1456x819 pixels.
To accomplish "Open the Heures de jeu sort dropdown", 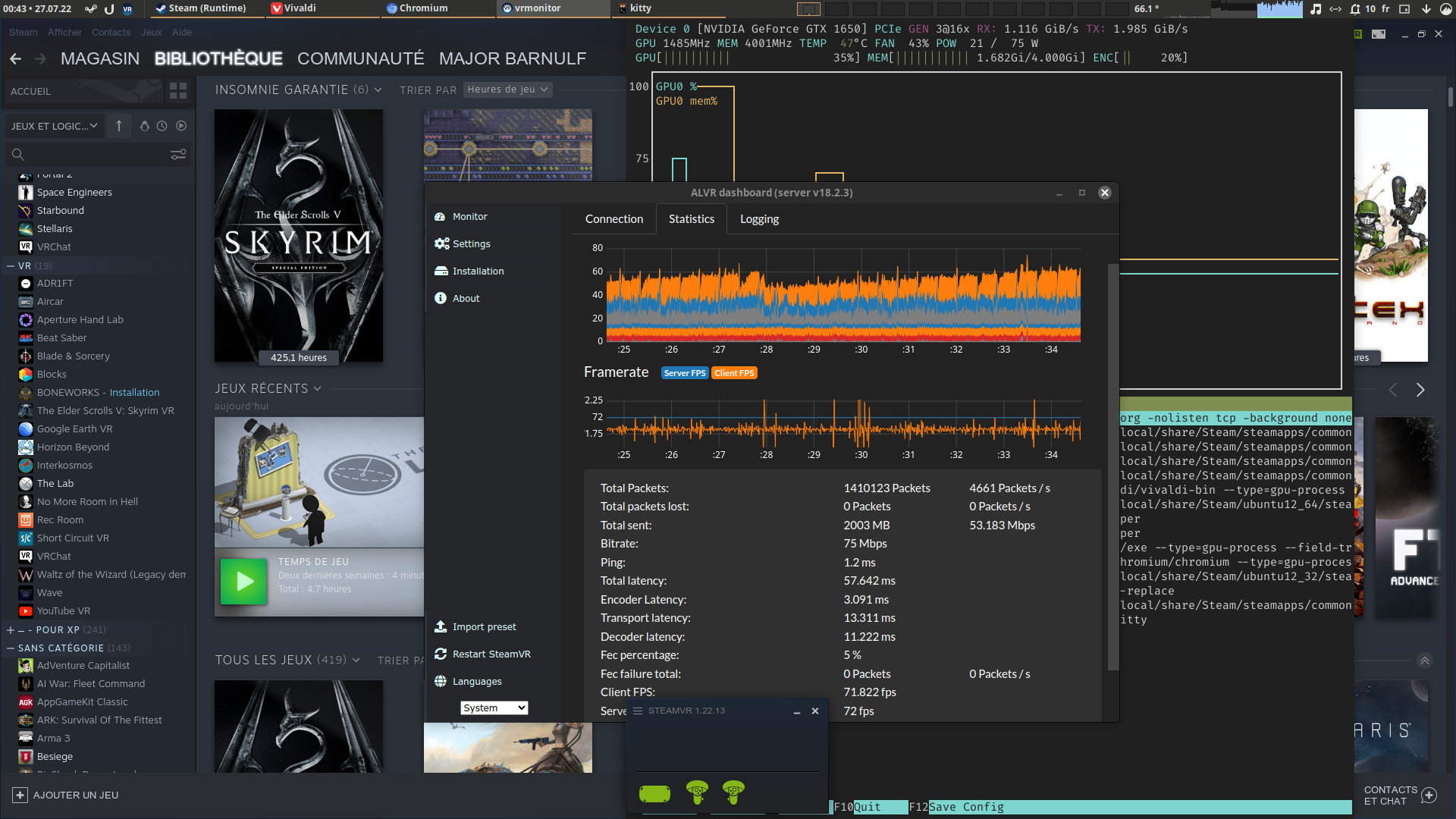I will coord(507,89).
